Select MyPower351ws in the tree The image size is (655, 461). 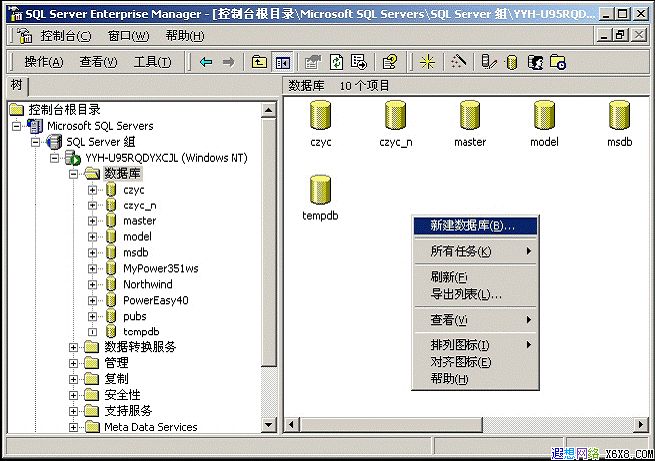[x=161, y=268]
